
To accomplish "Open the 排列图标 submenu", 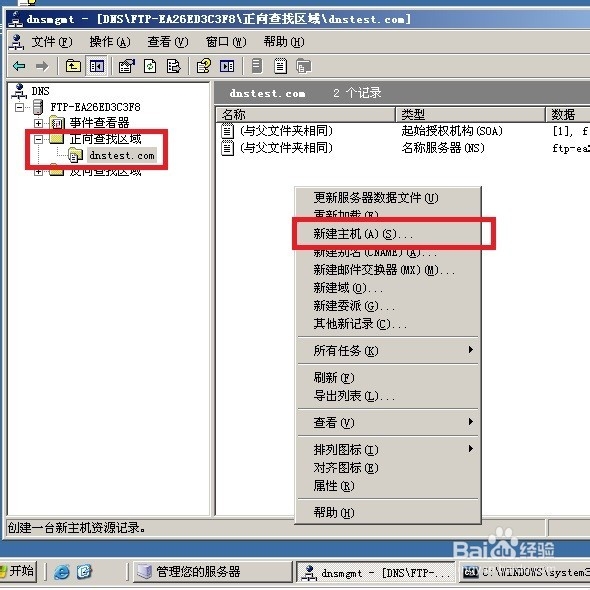I will [388, 450].
